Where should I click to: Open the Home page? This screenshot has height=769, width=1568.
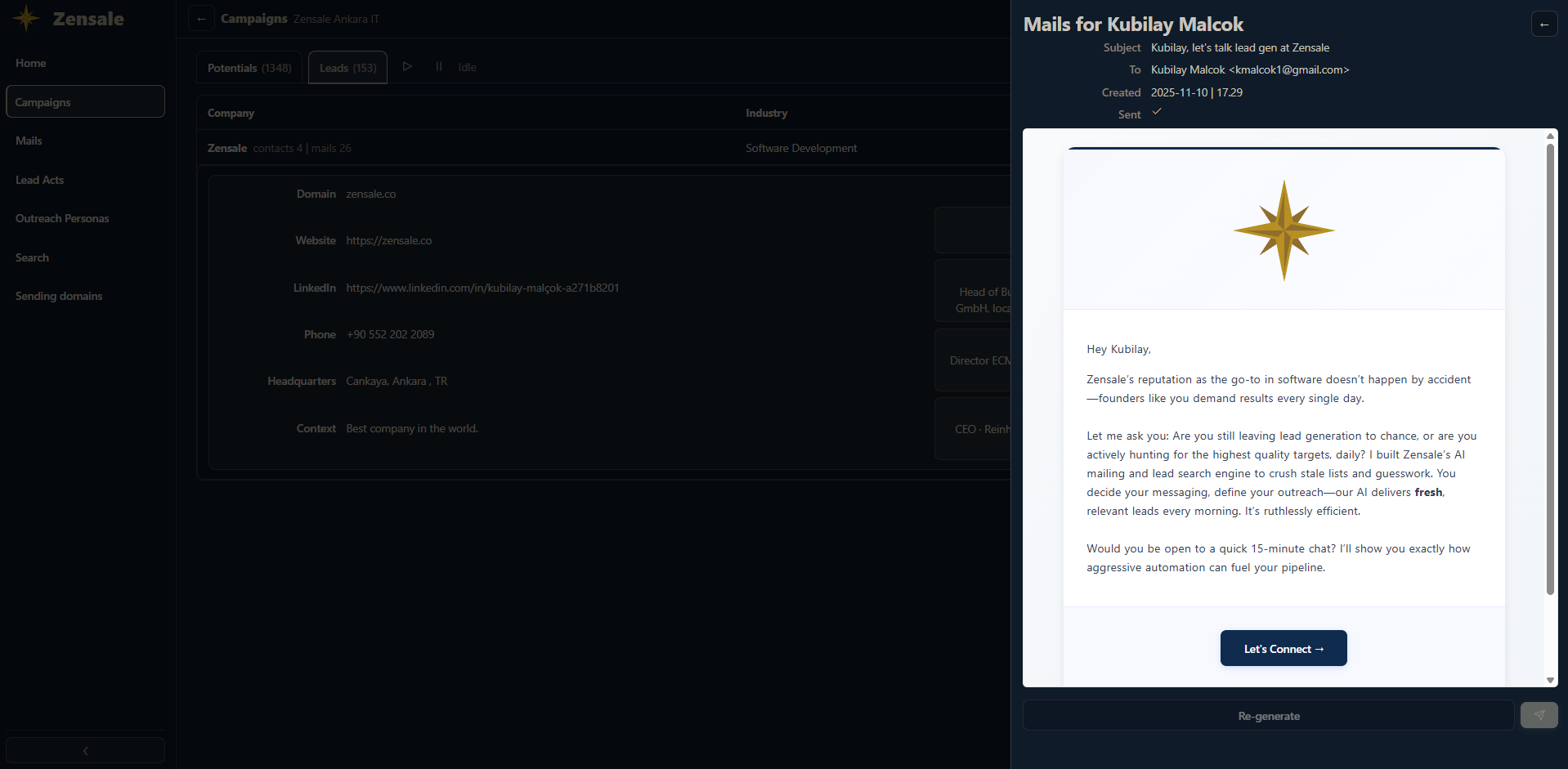click(85, 63)
